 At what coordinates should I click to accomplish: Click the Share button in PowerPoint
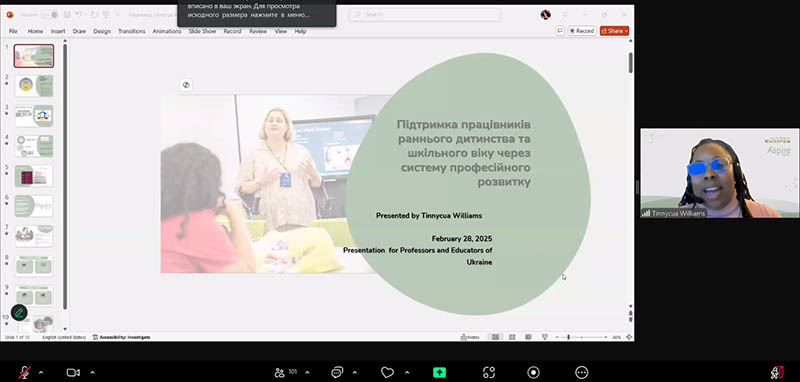[x=614, y=31]
